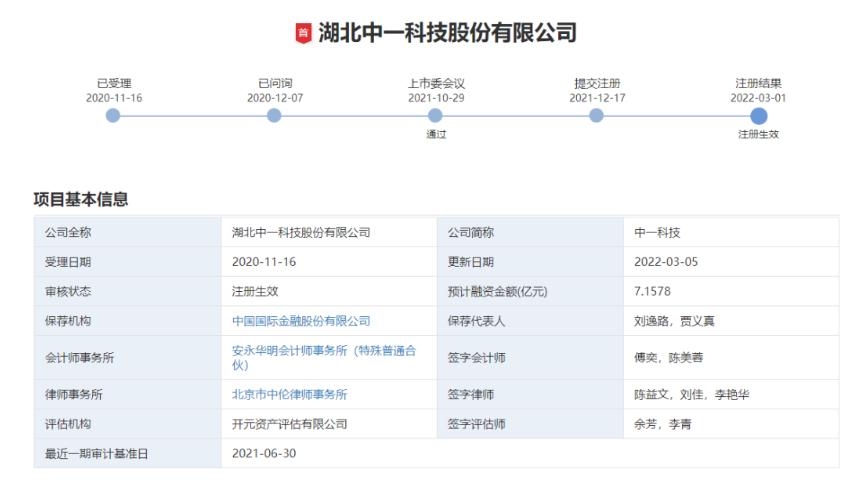Click the 签字律师 label cell
The width and height of the screenshot is (867, 485).
pos(530,394)
